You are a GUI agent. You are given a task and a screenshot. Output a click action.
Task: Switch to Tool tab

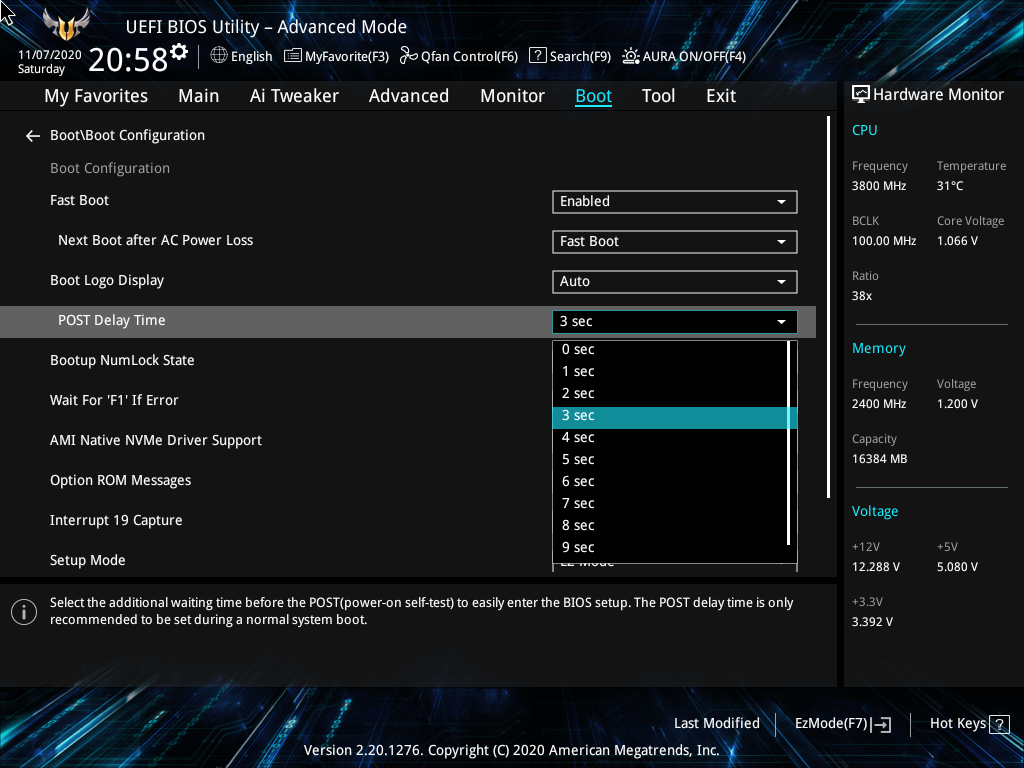point(658,96)
